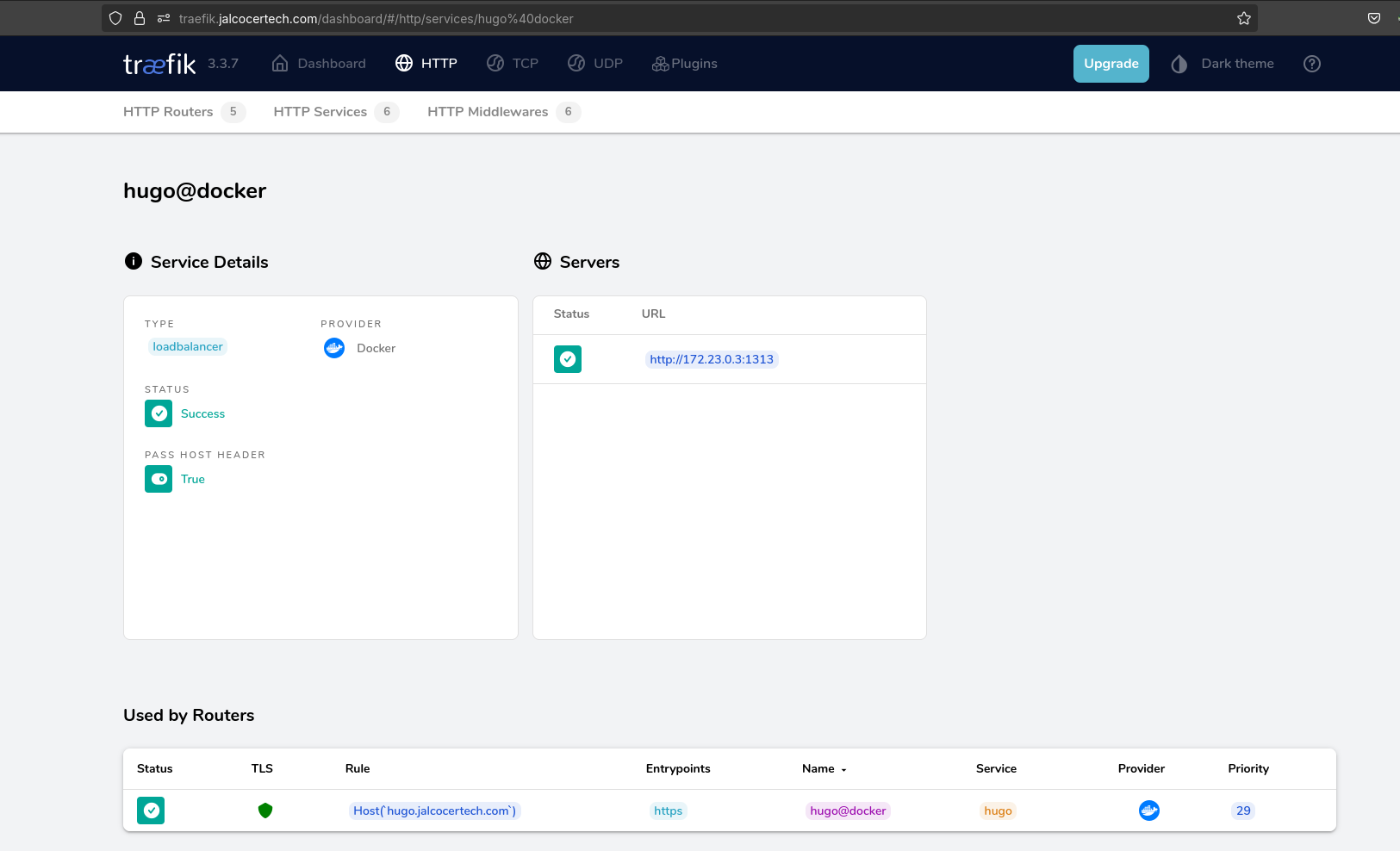Click the Dark theme label
This screenshot has width=1400, height=851.
[1237, 64]
